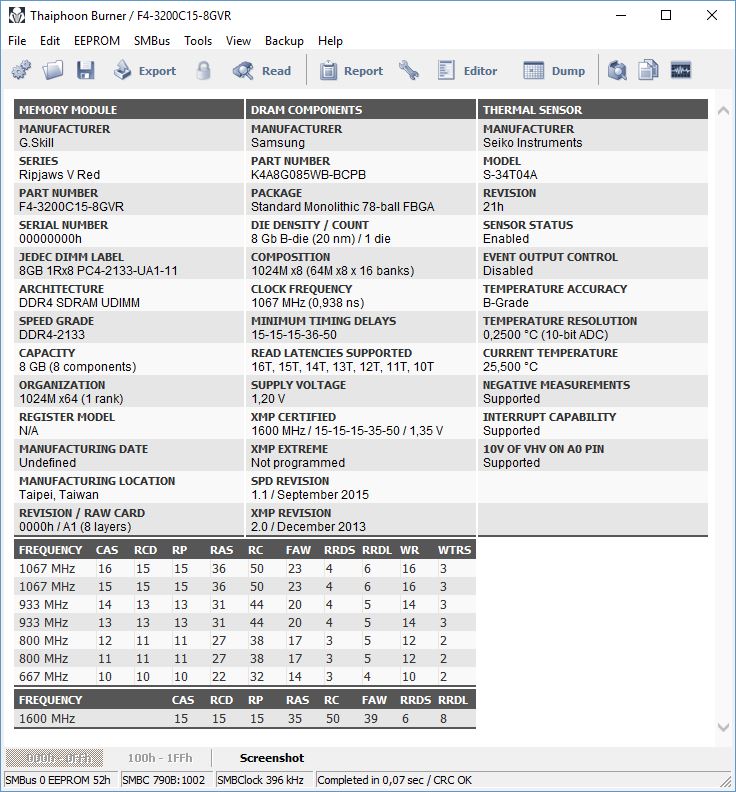Open the SMBus menu
This screenshot has width=736, height=792.
pos(152,41)
